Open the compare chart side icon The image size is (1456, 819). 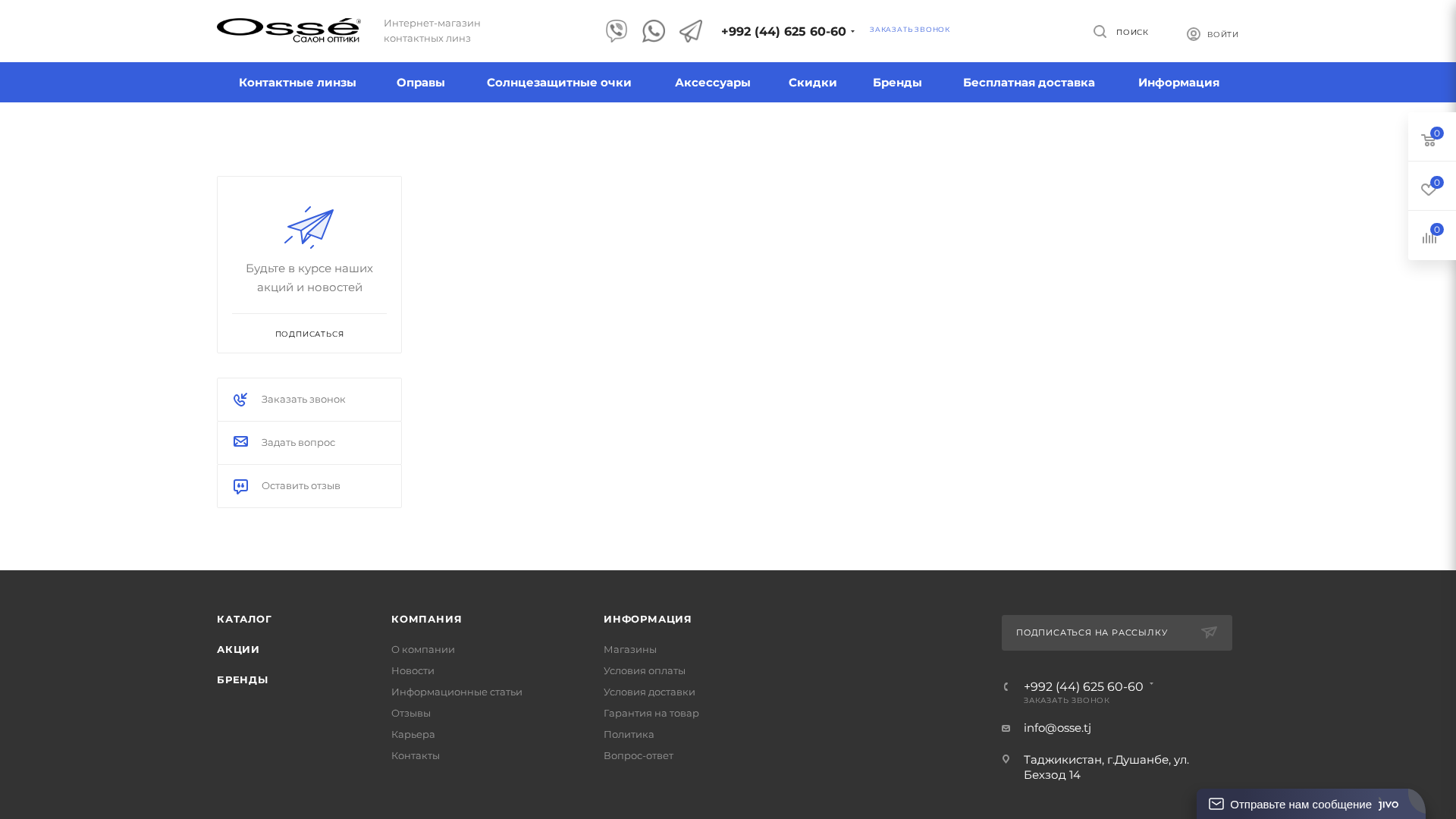(x=1429, y=237)
